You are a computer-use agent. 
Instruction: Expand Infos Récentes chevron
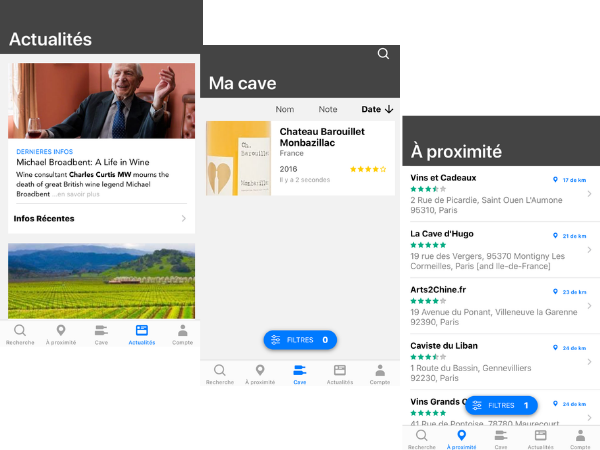(184, 218)
